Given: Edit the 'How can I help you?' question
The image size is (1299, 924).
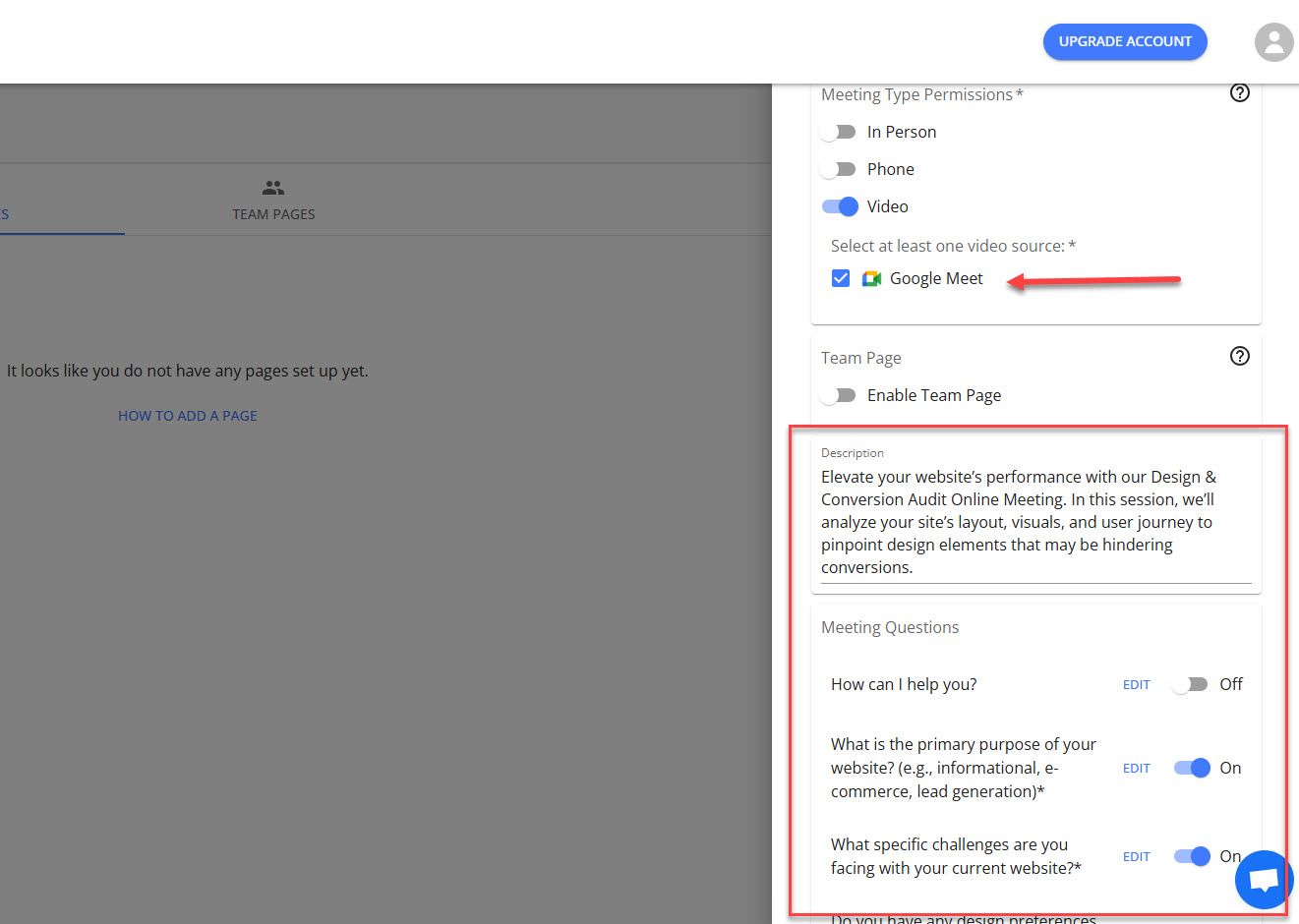Looking at the screenshot, I should point(1136,684).
